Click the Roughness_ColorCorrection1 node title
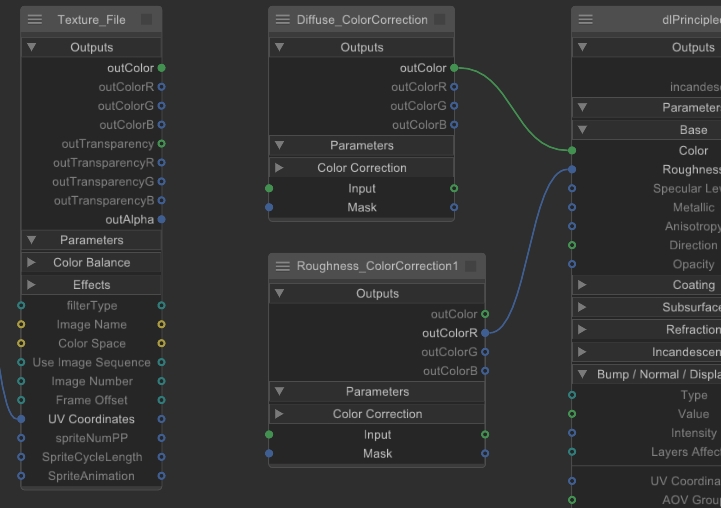This screenshot has width=721, height=508. pyautogui.click(x=377, y=266)
